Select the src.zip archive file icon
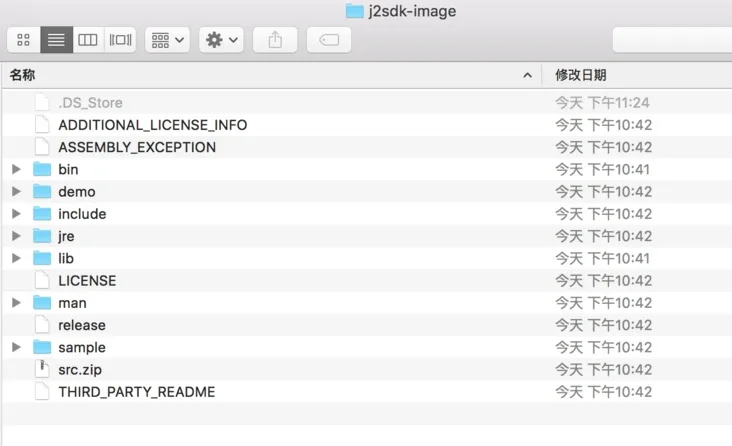This screenshot has width=732, height=446. (42, 369)
